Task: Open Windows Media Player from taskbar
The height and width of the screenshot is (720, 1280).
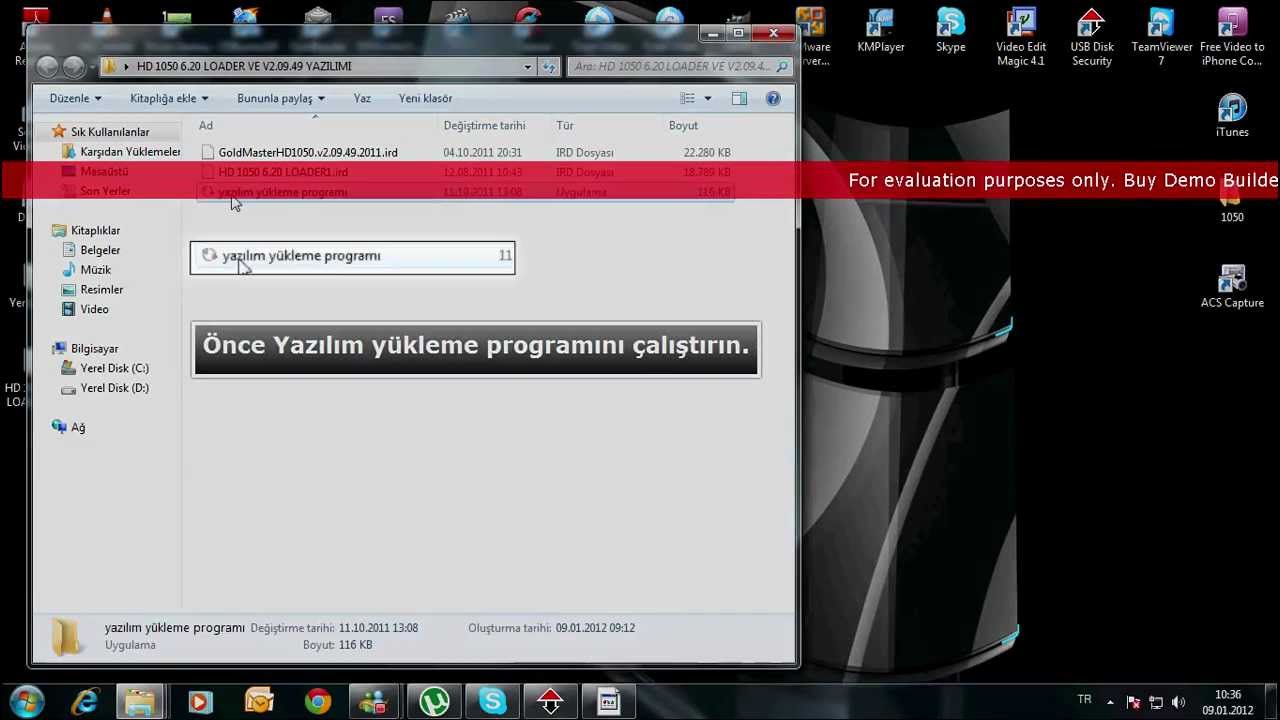Action: point(199,702)
